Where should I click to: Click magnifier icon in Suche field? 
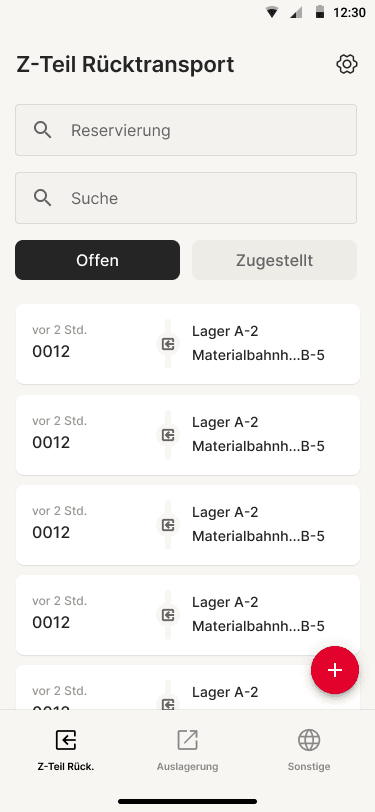(x=42, y=198)
